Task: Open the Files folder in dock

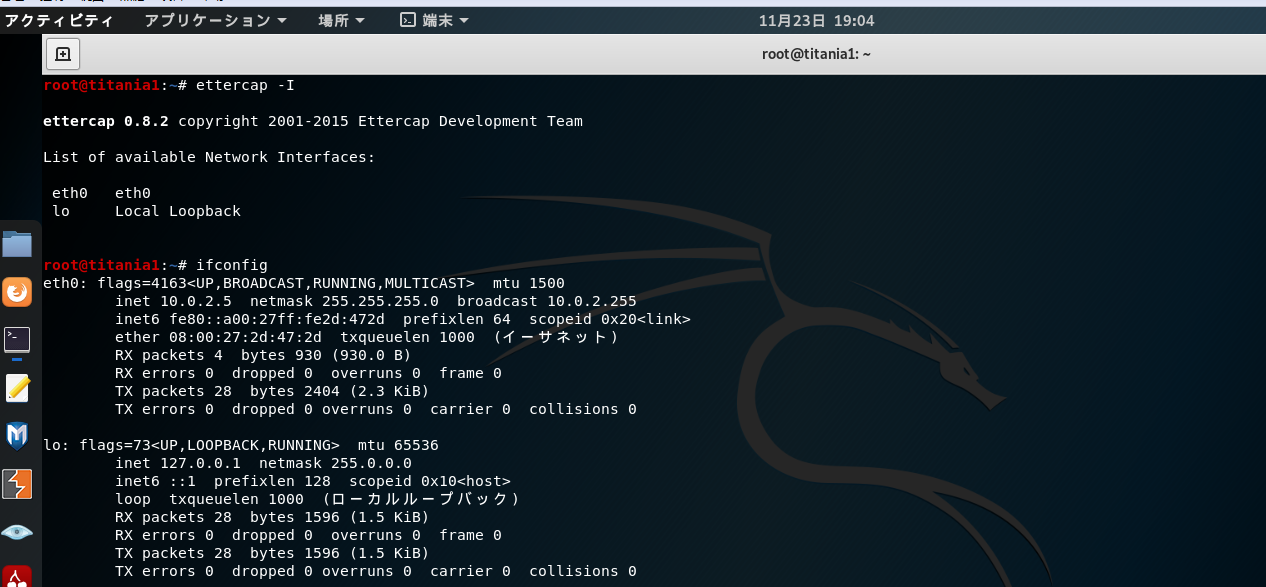Action: click(17, 244)
